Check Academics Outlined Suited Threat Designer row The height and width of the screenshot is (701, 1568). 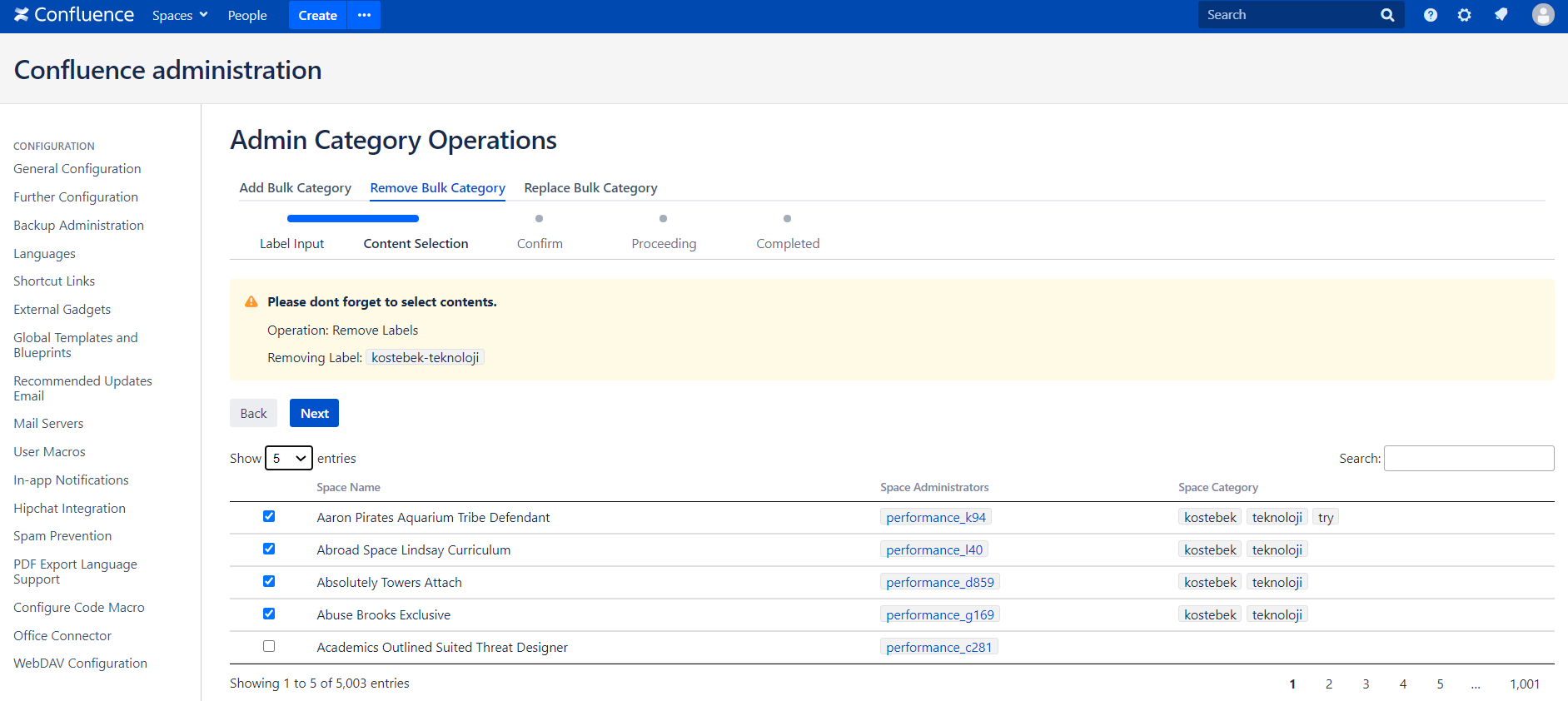point(269,646)
